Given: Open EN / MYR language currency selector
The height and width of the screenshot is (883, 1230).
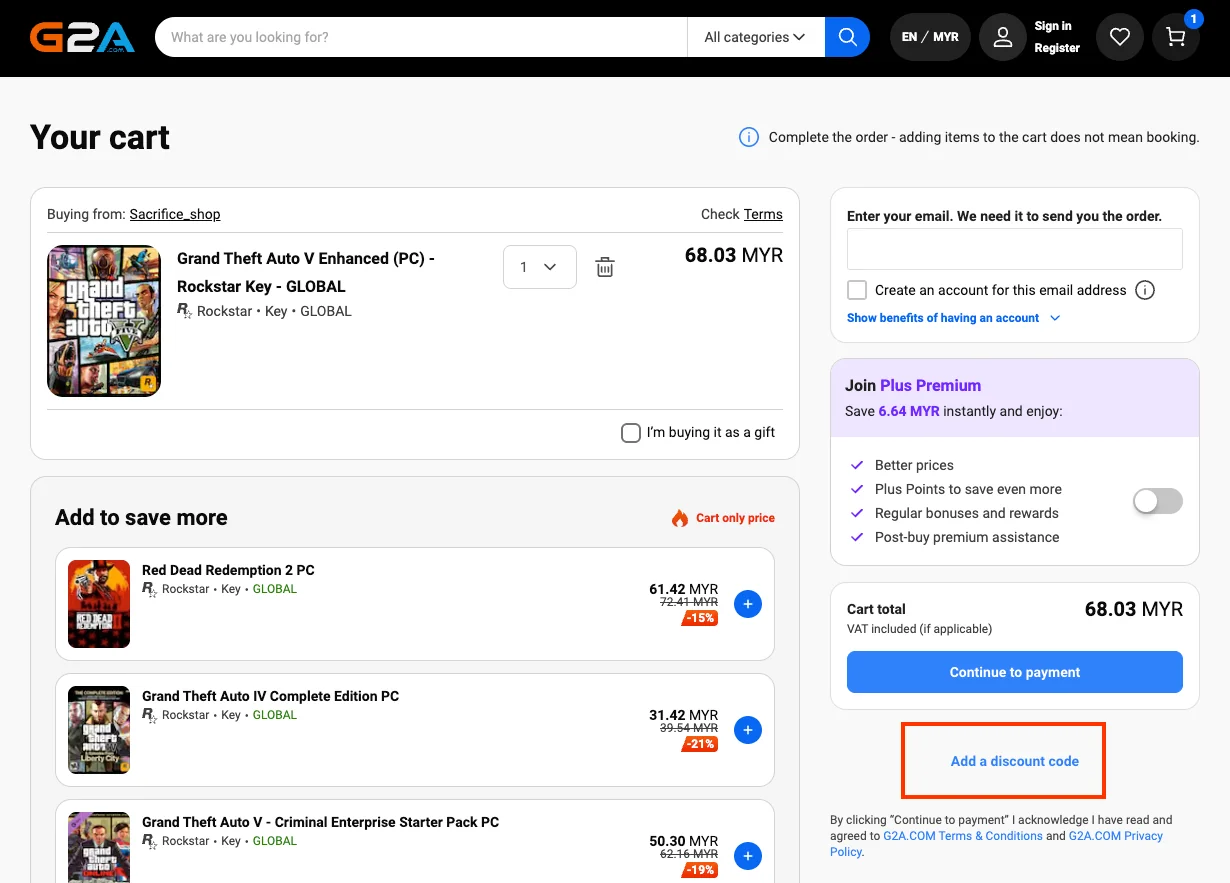Looking at the screenshot, I should pos(930,37).
